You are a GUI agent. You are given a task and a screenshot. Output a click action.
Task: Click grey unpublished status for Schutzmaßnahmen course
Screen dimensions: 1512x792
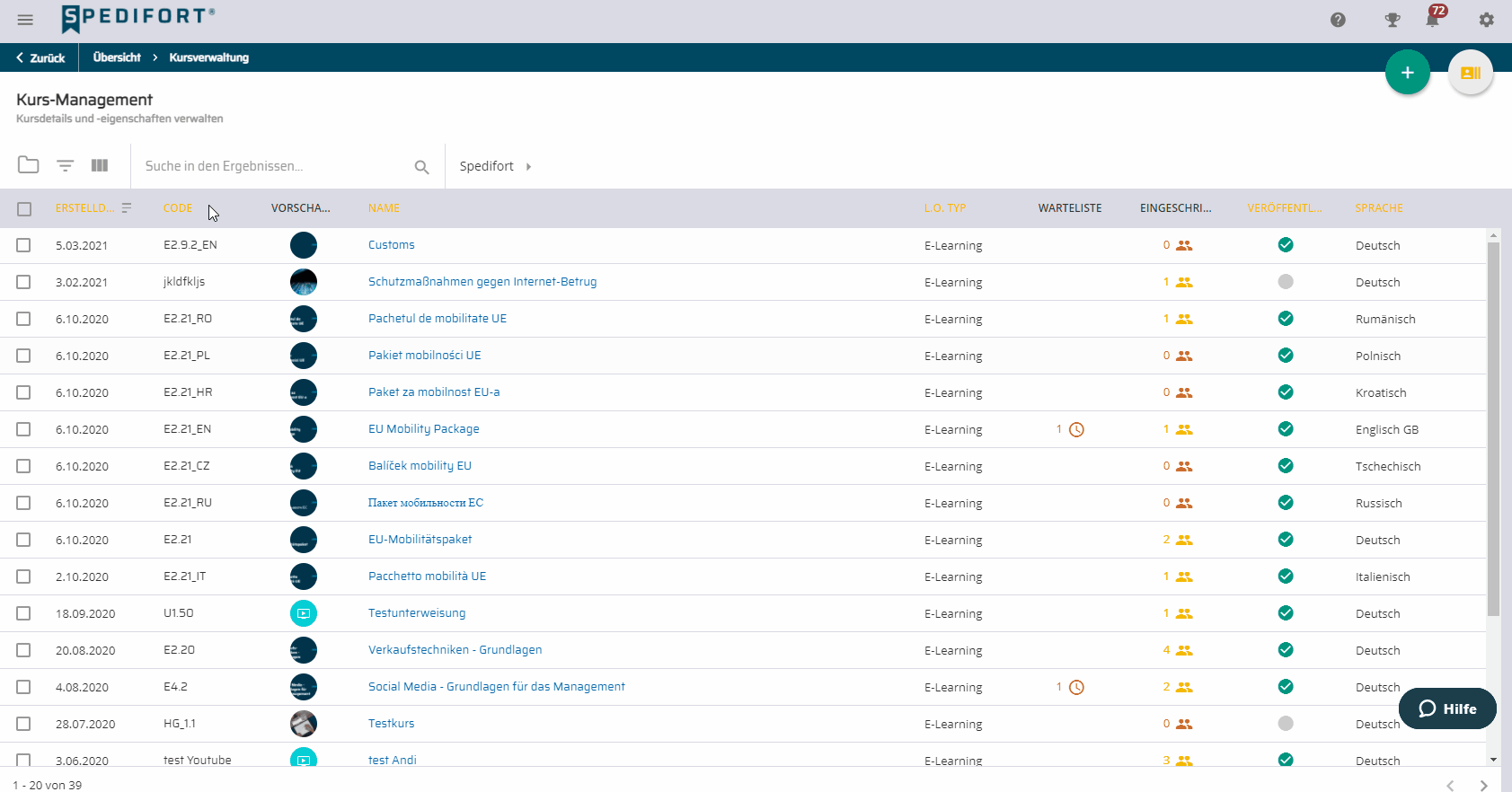pos(1286,282)
